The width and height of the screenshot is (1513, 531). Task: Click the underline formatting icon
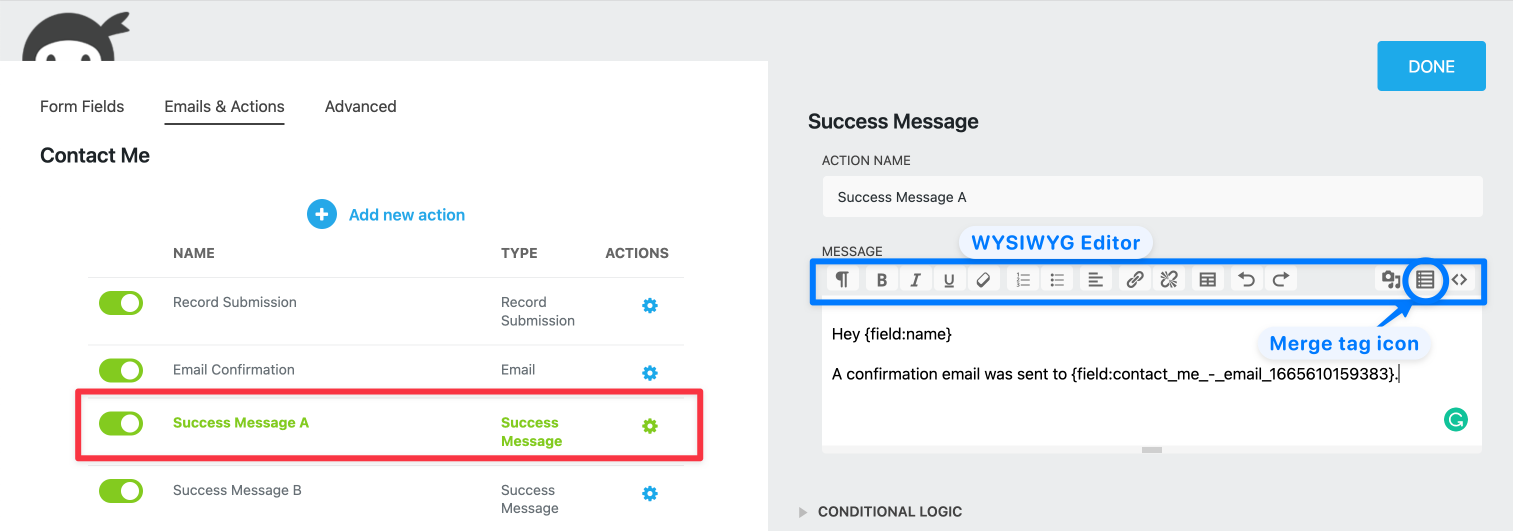(949, 280)
